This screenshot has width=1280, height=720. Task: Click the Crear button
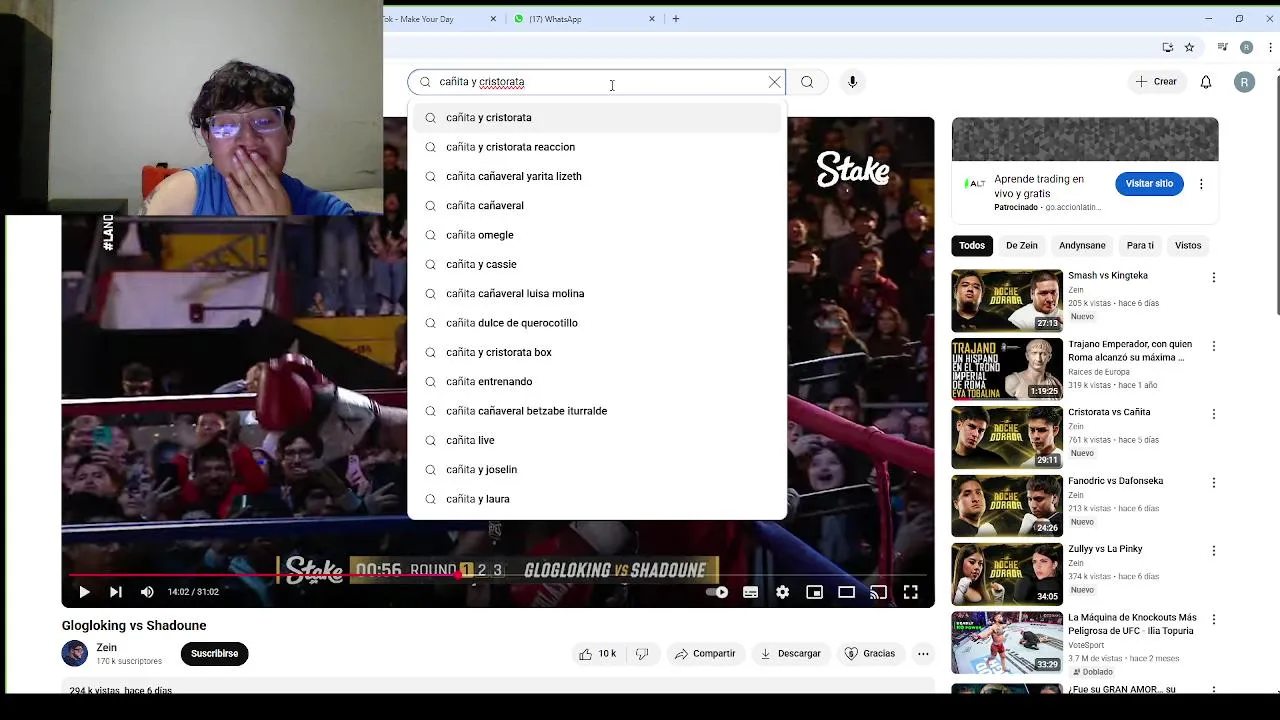click(1156, 82)
